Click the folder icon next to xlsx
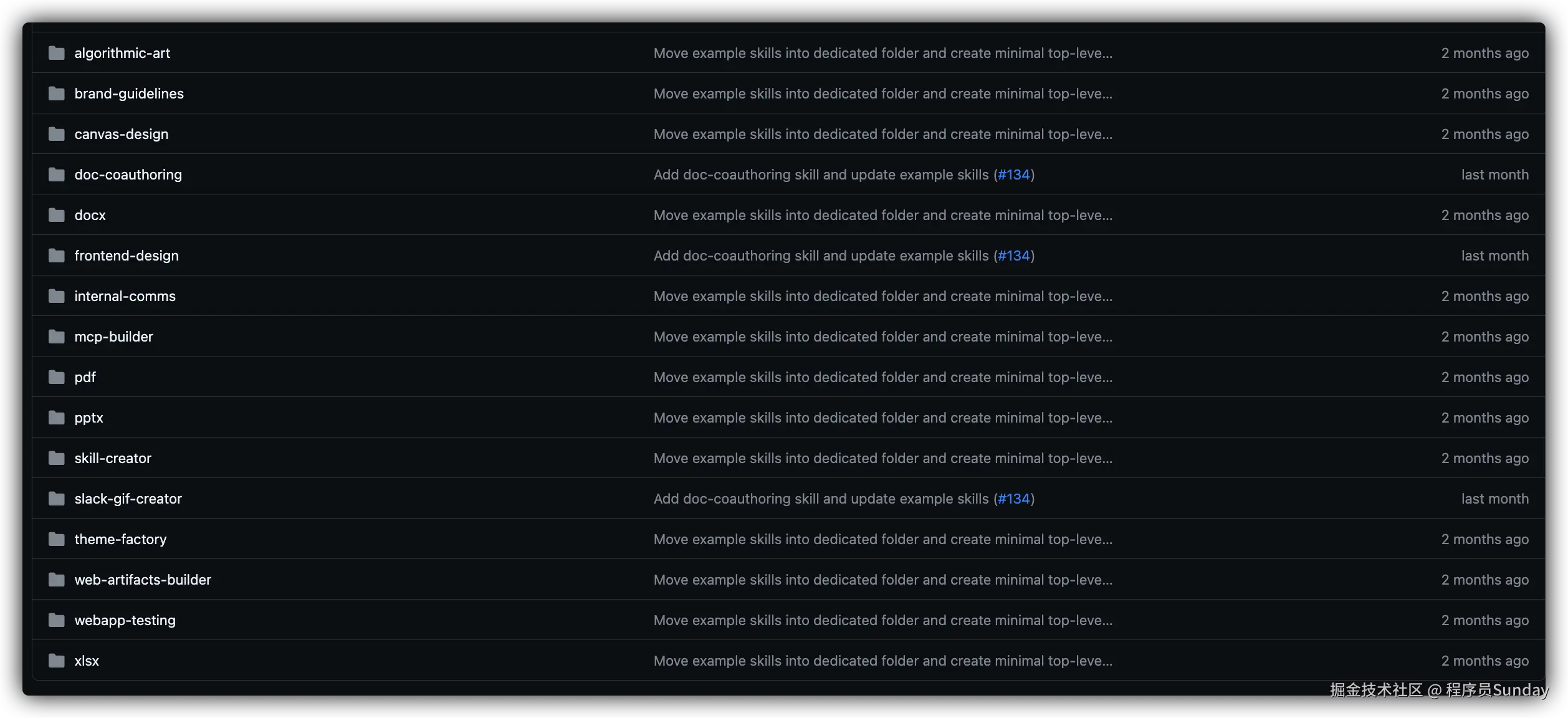This screenshot has height=718, width=1568. [57, 661]
